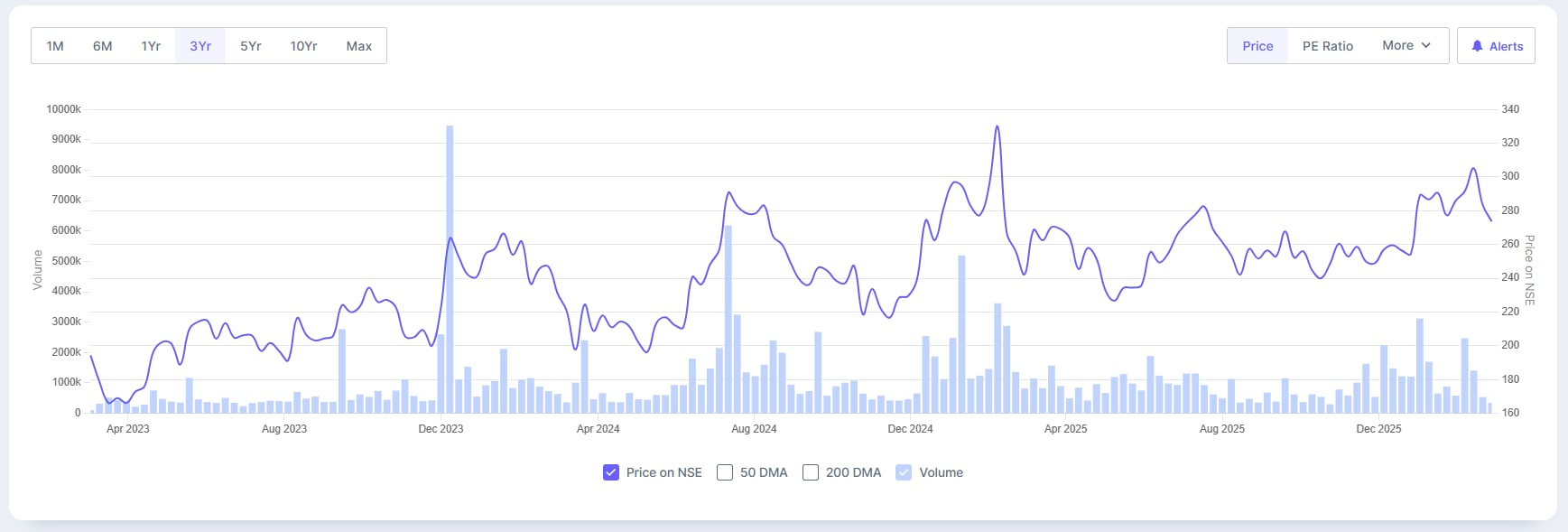Click the price peak above 320
This screenshot has height=532, width=1568.
[x=997, y=126]
